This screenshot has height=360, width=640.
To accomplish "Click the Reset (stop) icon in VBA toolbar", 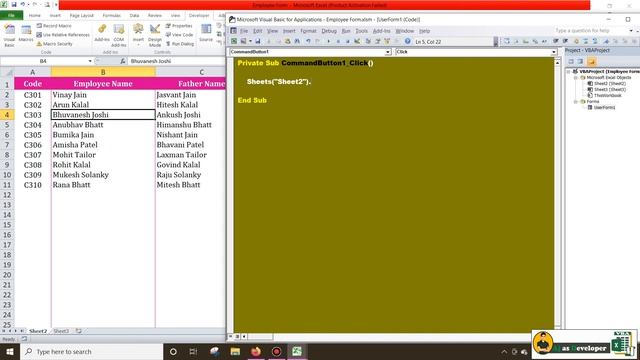I will pos(347,41).
